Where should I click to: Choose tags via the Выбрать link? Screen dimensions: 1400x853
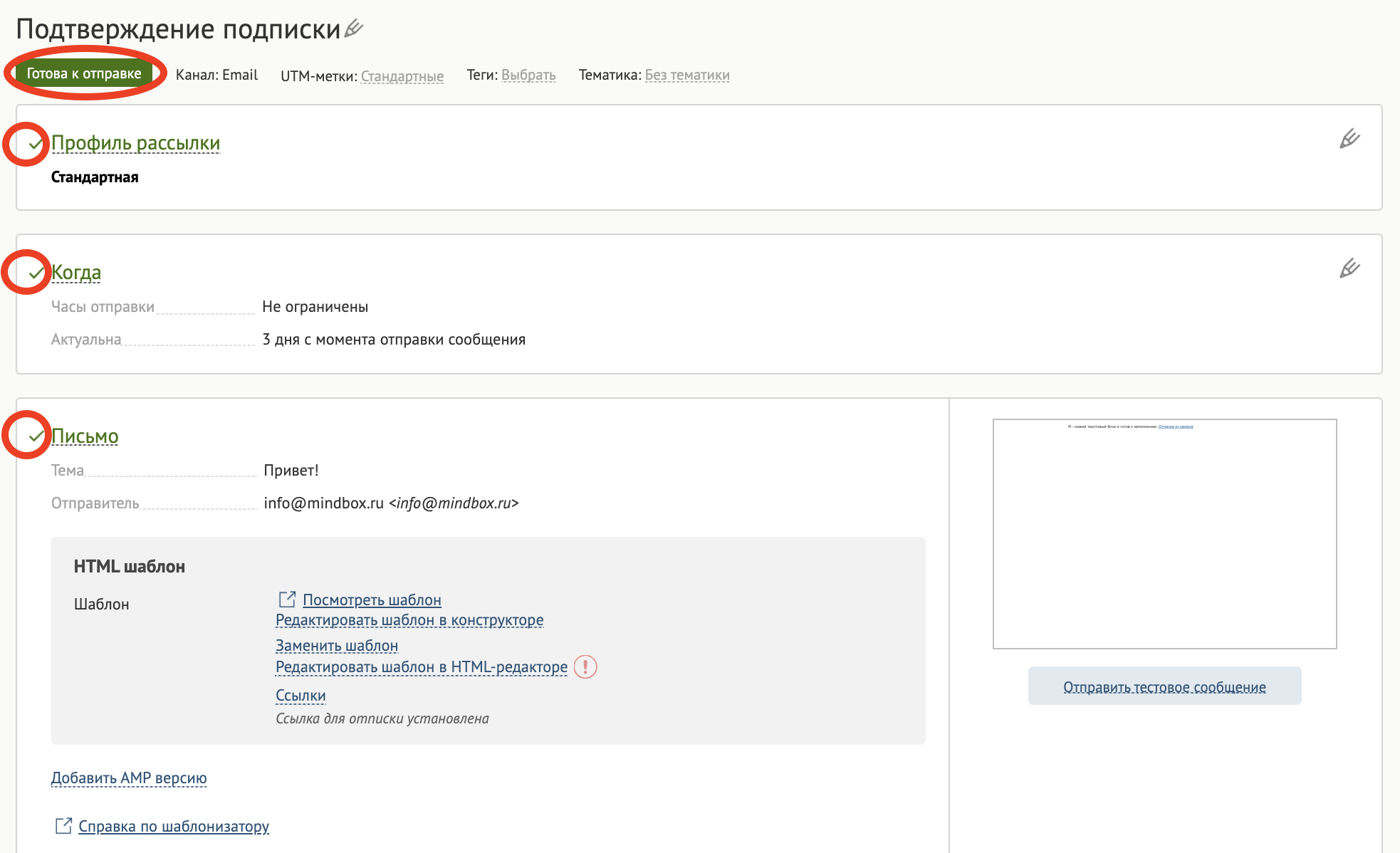(528, 75)
